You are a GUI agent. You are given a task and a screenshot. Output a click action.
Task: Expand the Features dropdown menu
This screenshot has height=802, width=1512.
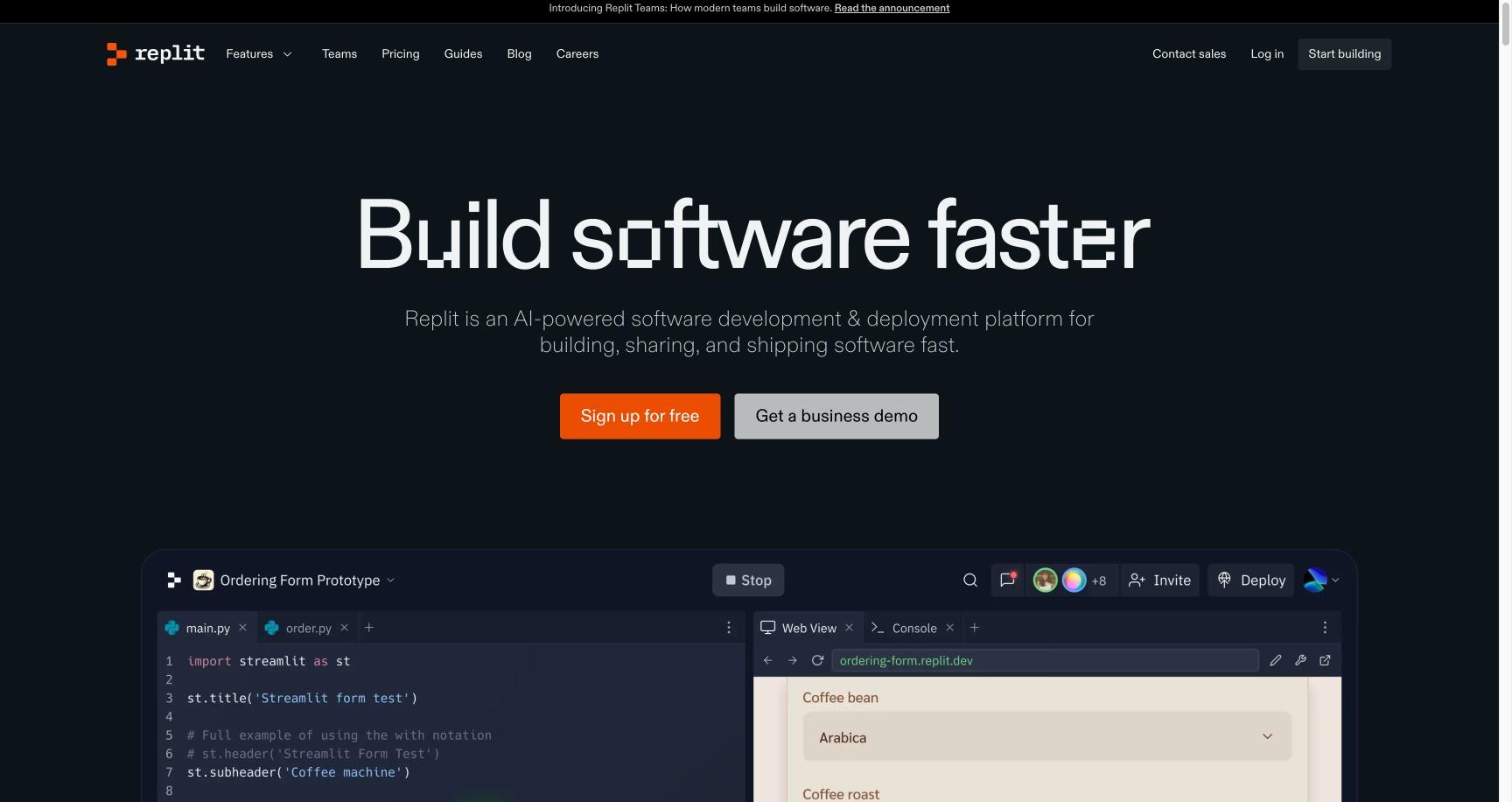click(x=259, y=53)
